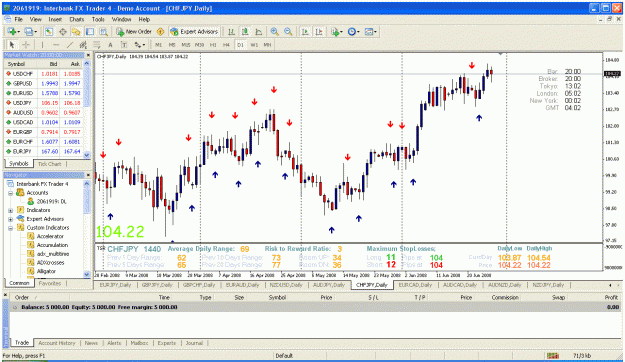Switch timeframe to H4
This screenshot has height=362, width=625.
(226, 45)
